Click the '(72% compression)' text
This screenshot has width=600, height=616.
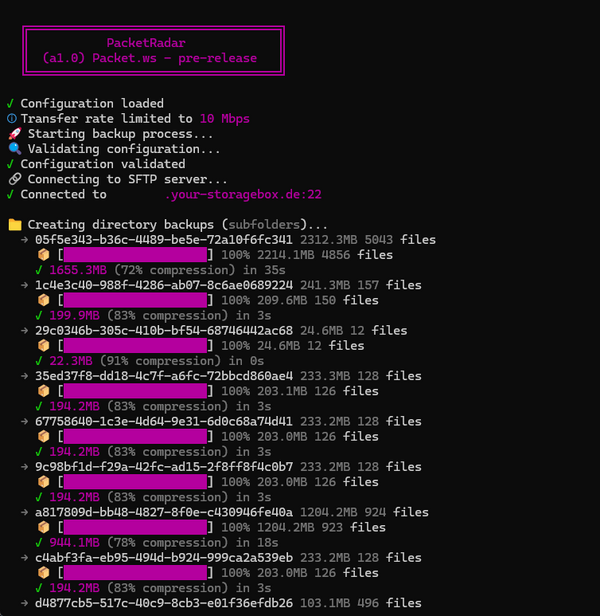click(x=174, y=270)
